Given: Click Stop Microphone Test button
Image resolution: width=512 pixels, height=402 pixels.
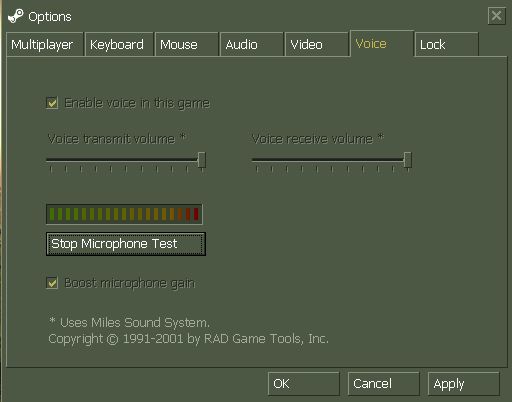Looking at the screenshot, I should coord(126,244).
